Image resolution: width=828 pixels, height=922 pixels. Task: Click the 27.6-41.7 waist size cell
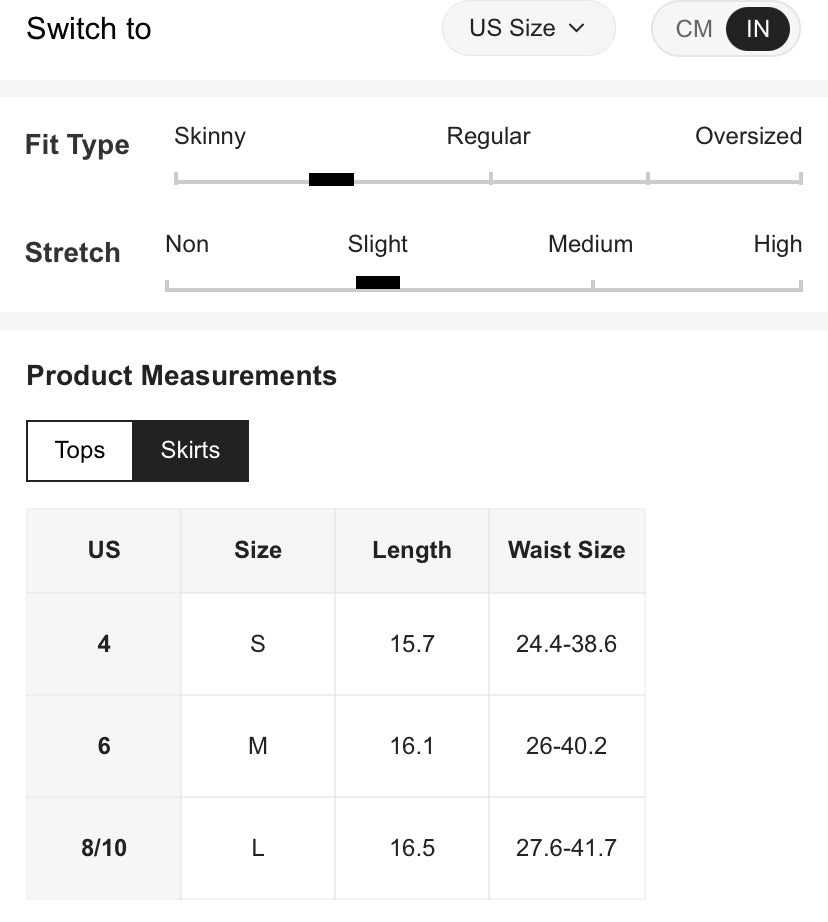[566, 848]
